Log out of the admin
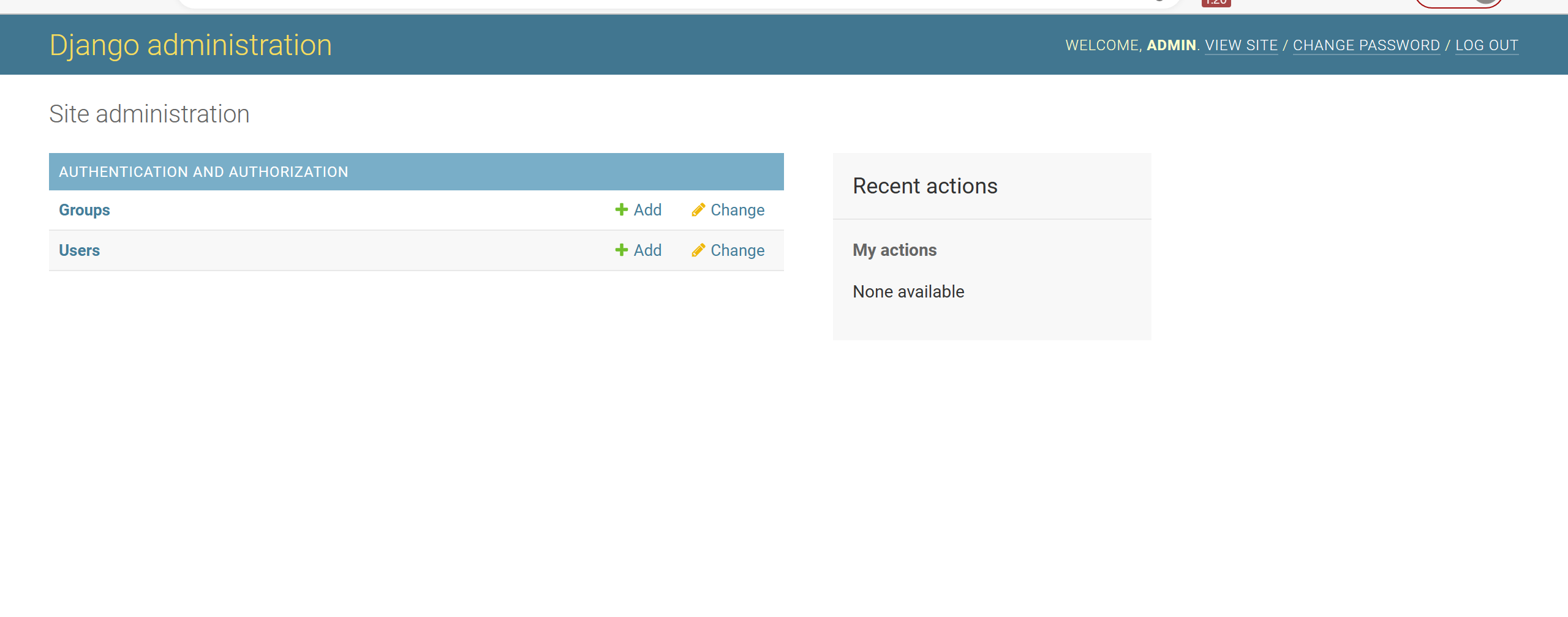This screenshot has width=1568, height=617. coord(1487,45)
